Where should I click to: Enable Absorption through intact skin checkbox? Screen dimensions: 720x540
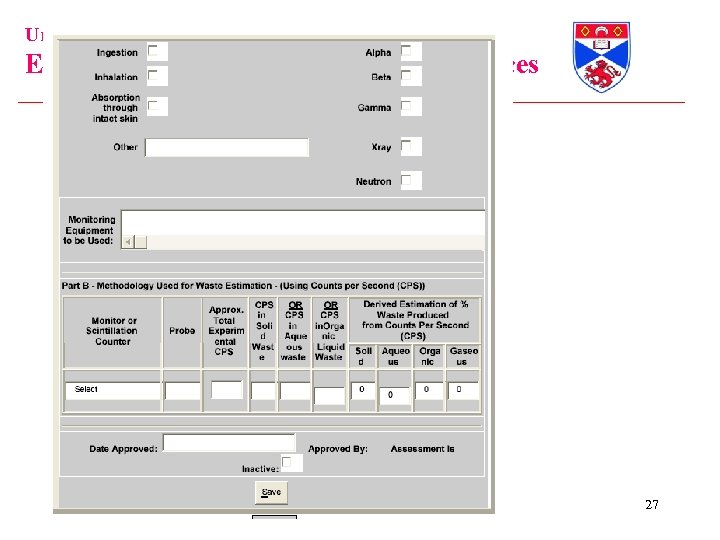(x=152, y=106)
